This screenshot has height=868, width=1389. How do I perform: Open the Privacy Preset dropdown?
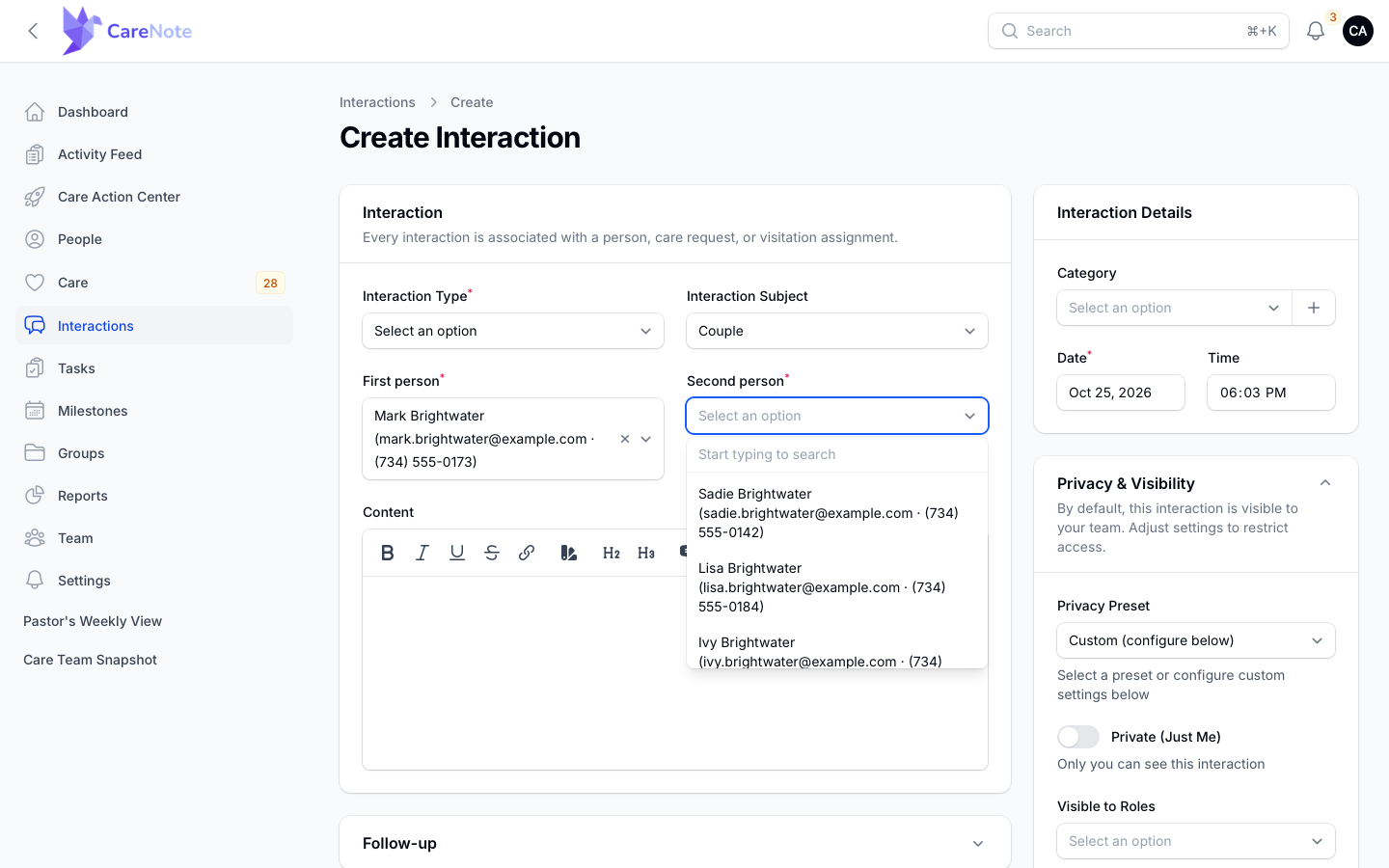[x=1196, y=640]
